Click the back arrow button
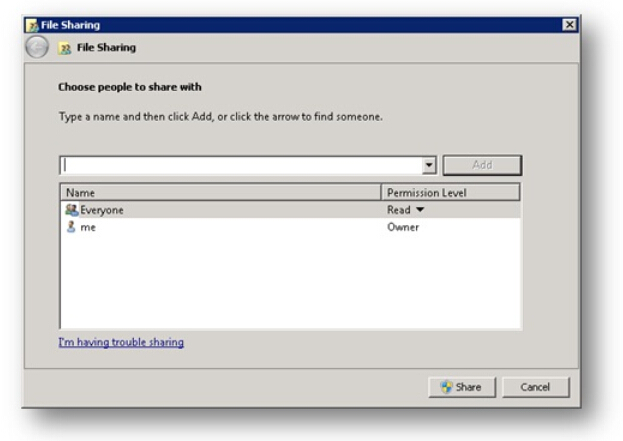 pyautogui.click(x=37, y=47)
